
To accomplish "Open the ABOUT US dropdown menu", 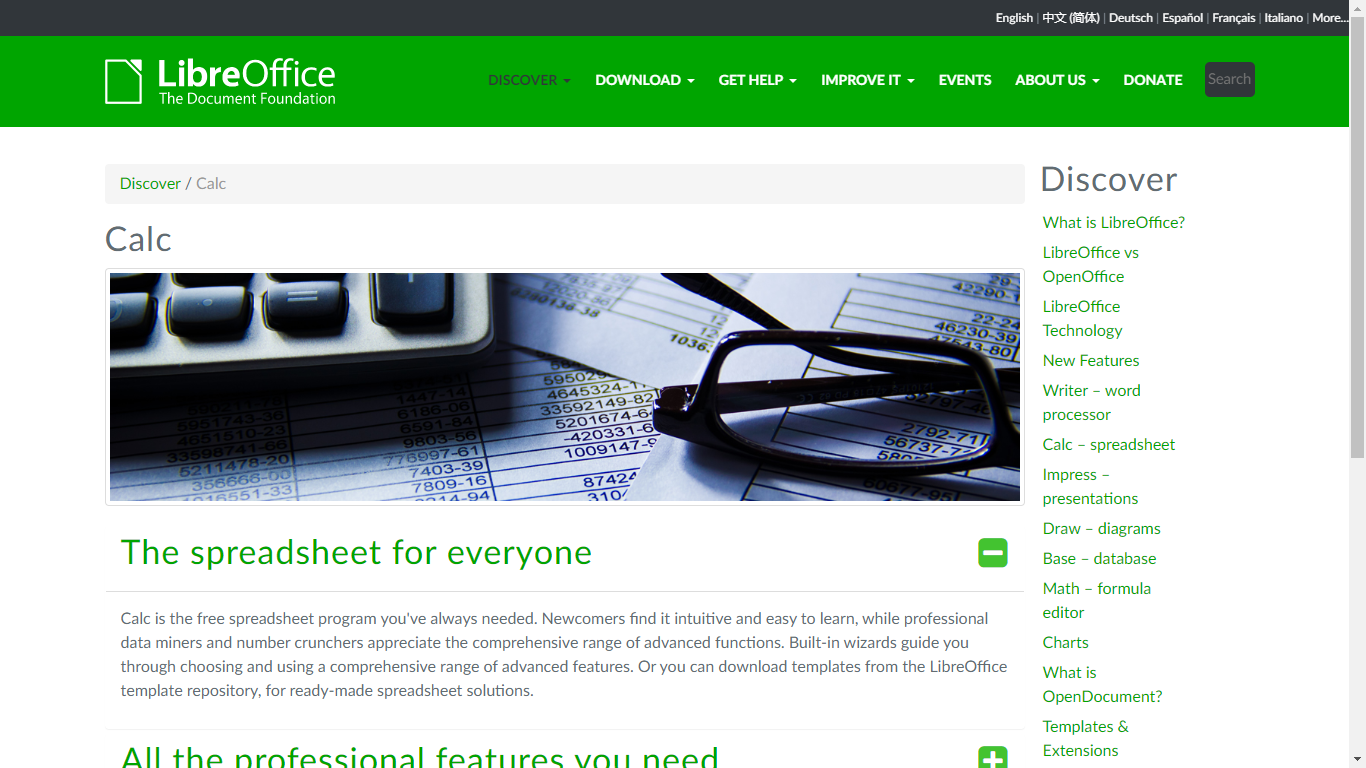I will pos(1057,80).
